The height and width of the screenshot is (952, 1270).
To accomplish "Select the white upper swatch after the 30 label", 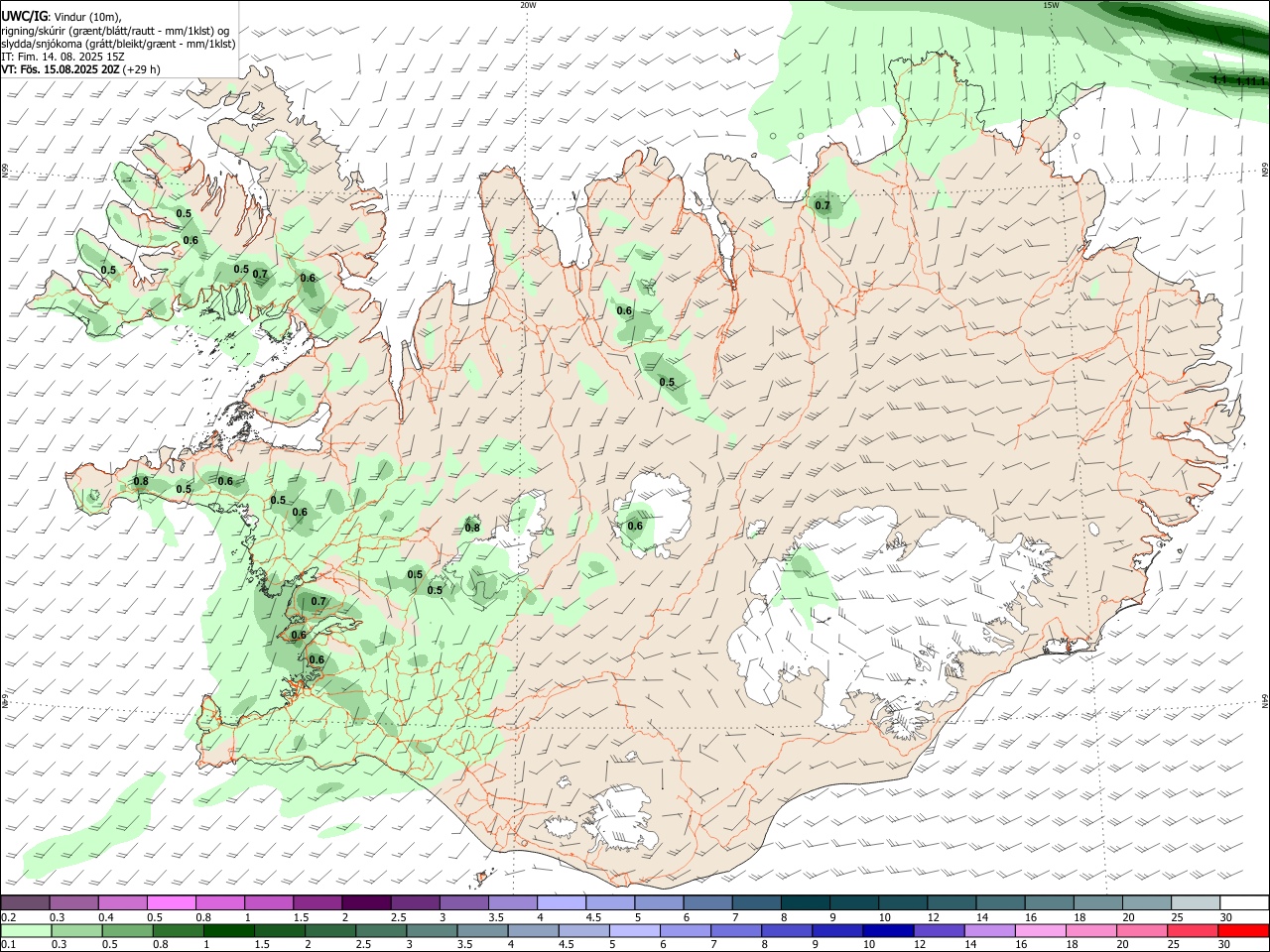I will [x=1242, y=903].
